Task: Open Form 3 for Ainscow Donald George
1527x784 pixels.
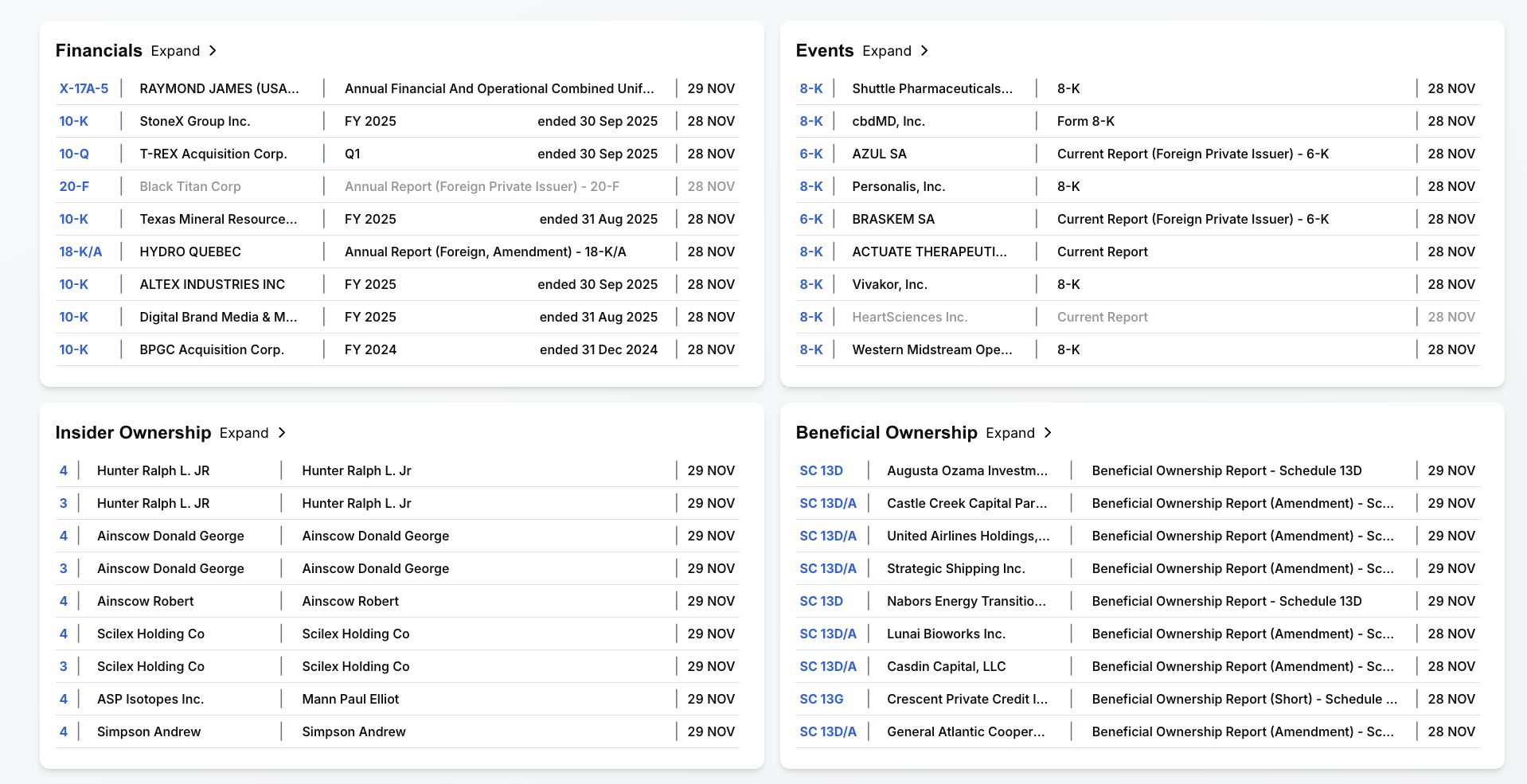Action: [64, 568]
